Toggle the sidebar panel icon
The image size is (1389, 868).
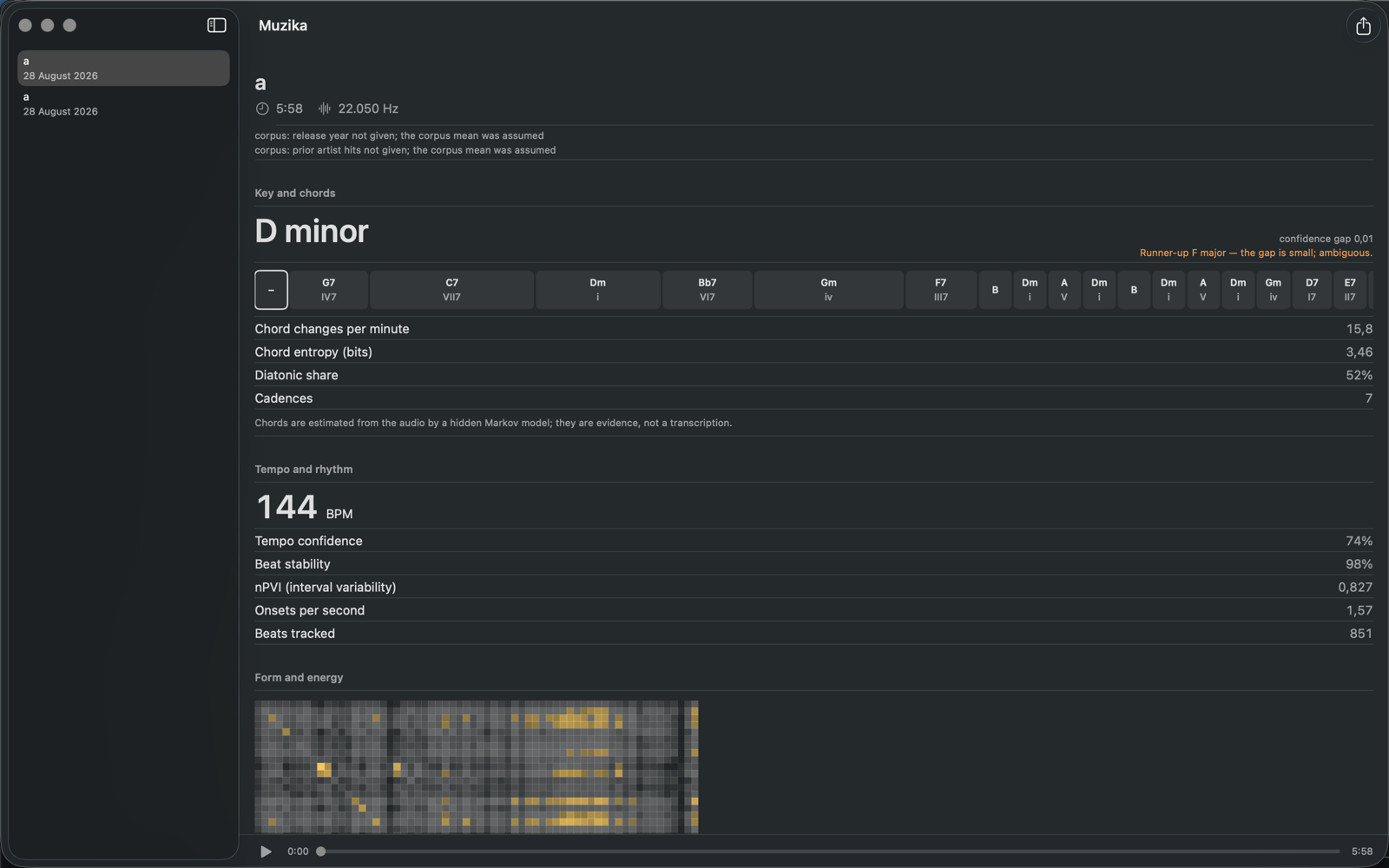[x=217, y=25]
